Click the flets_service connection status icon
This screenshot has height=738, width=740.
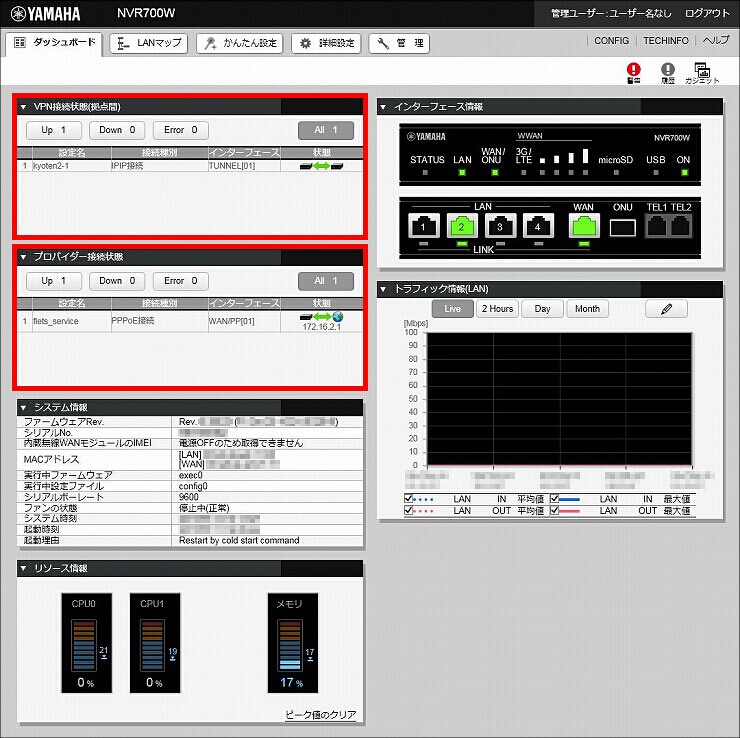[x=321, y=317]
